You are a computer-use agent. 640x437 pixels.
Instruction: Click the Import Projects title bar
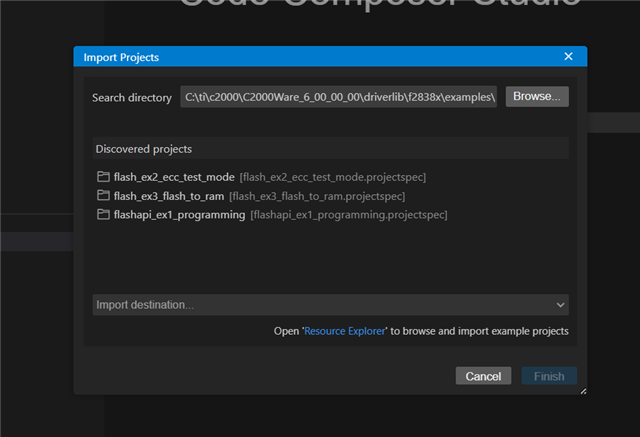click(300, 57)
